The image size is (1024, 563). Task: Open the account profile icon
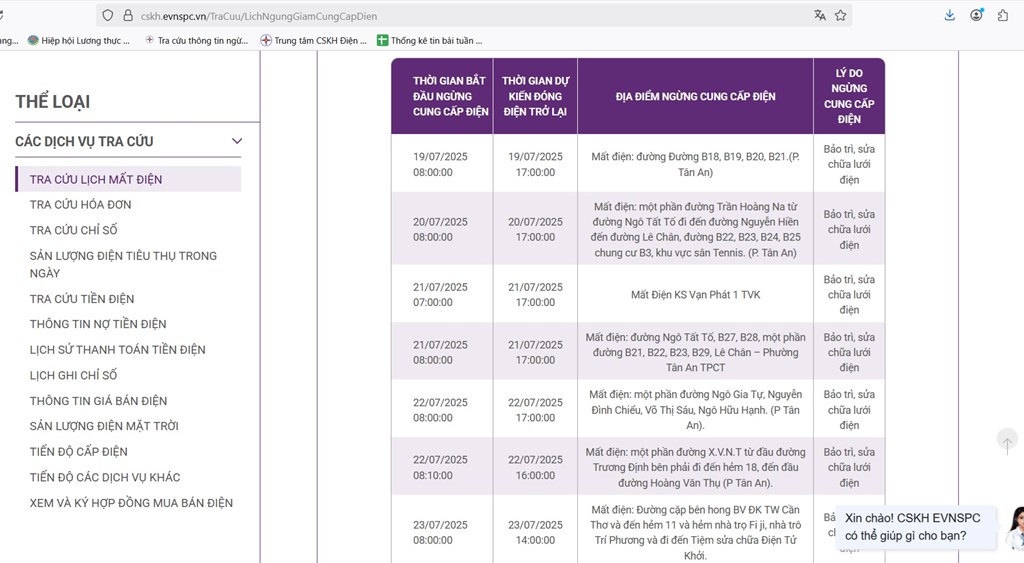coord(976,15)
